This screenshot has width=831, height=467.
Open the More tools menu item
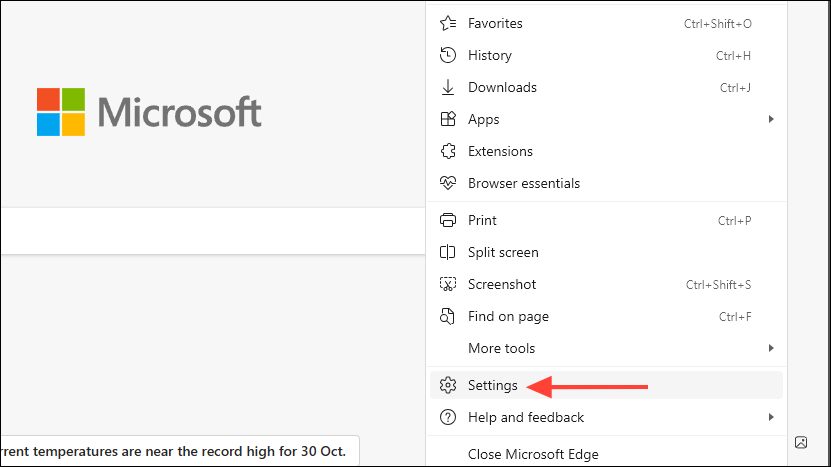coord(501,348)
